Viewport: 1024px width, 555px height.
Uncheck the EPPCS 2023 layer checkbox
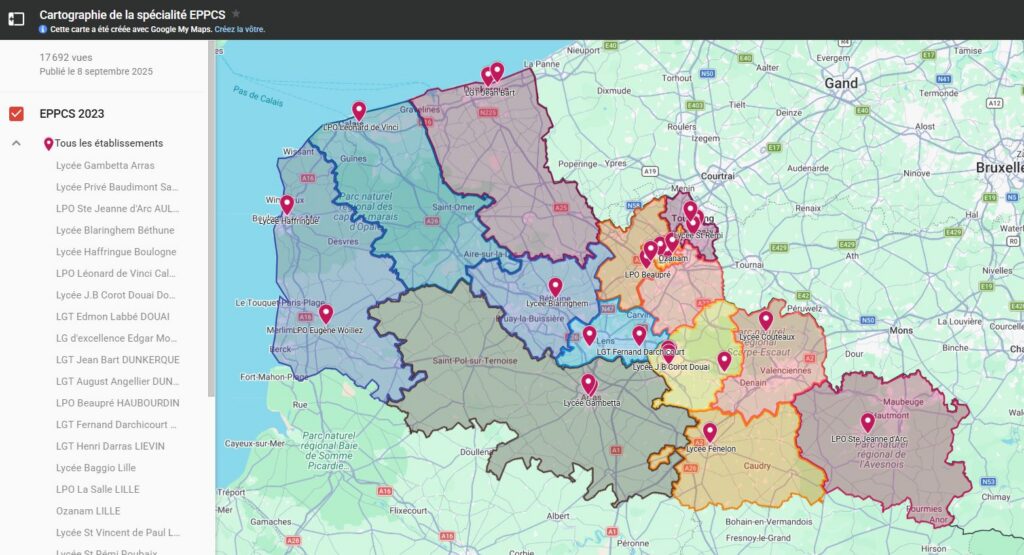point(16,113)
